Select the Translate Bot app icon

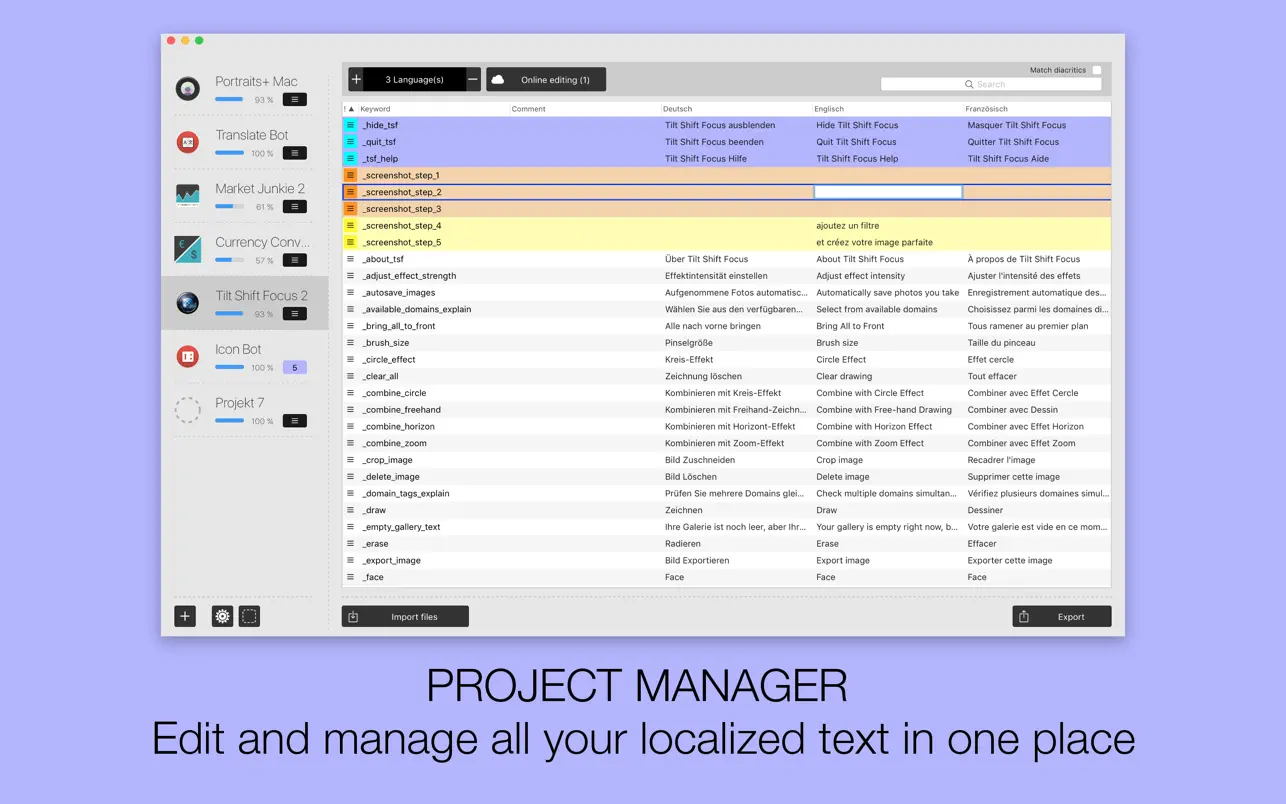[x=187, y=142]
